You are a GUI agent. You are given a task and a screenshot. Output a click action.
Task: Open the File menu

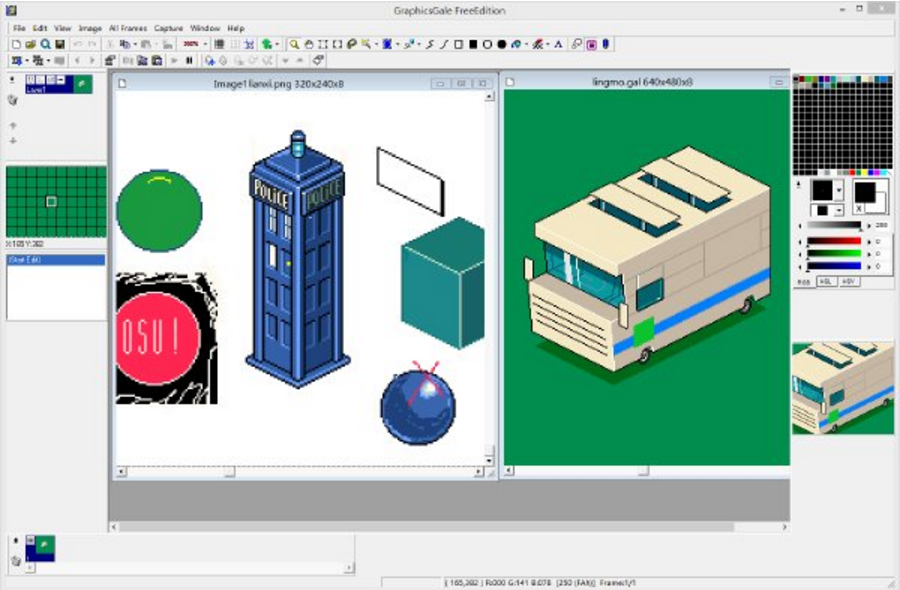(x=19, y=28)
